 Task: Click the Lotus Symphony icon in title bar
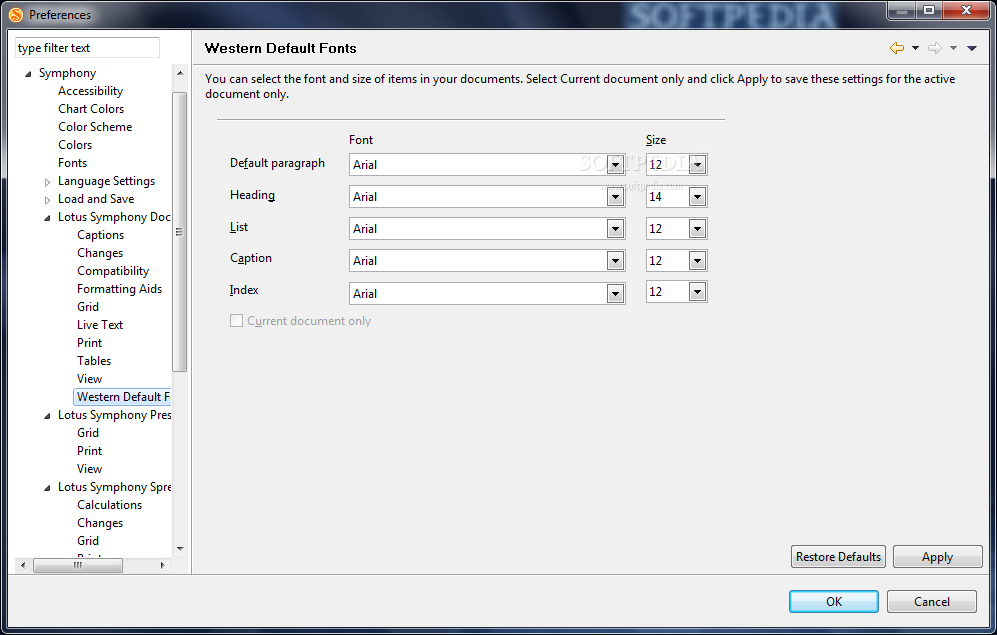[x=16, y=14]
